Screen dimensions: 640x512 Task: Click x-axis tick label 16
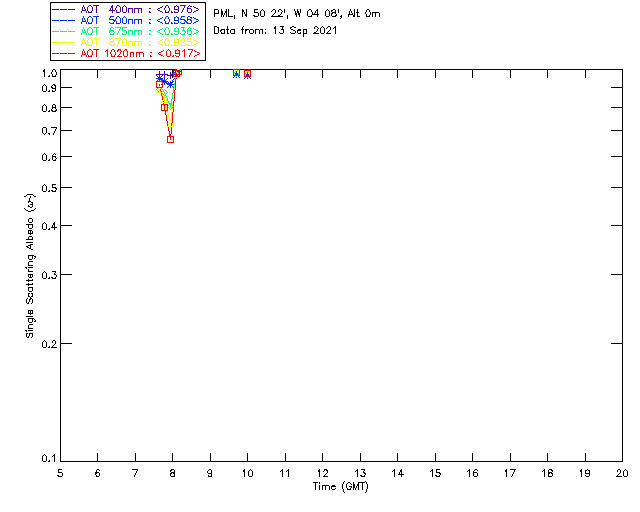coord(473,473)
